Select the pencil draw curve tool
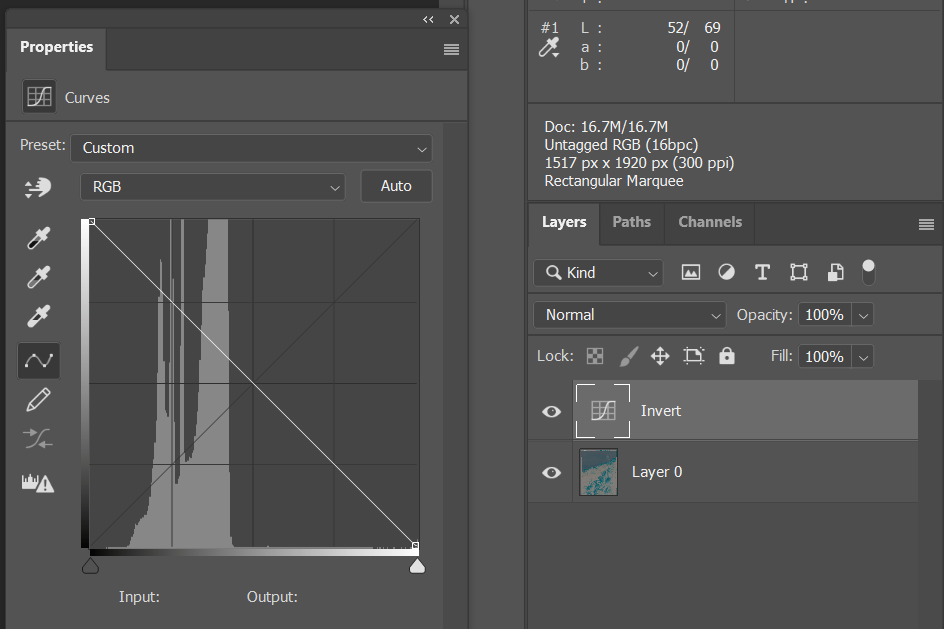Image resolution: width=944 pixels, height=629 pixels. click(38, 400)
